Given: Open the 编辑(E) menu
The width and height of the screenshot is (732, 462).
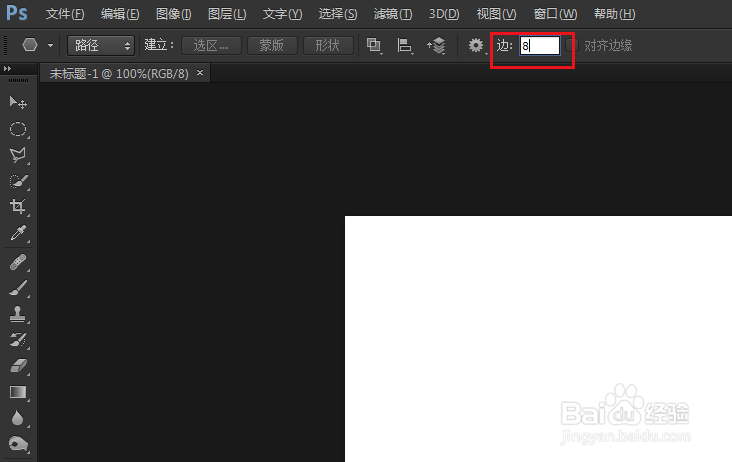Looking at the screenshot, I should [x=120, y=14].
